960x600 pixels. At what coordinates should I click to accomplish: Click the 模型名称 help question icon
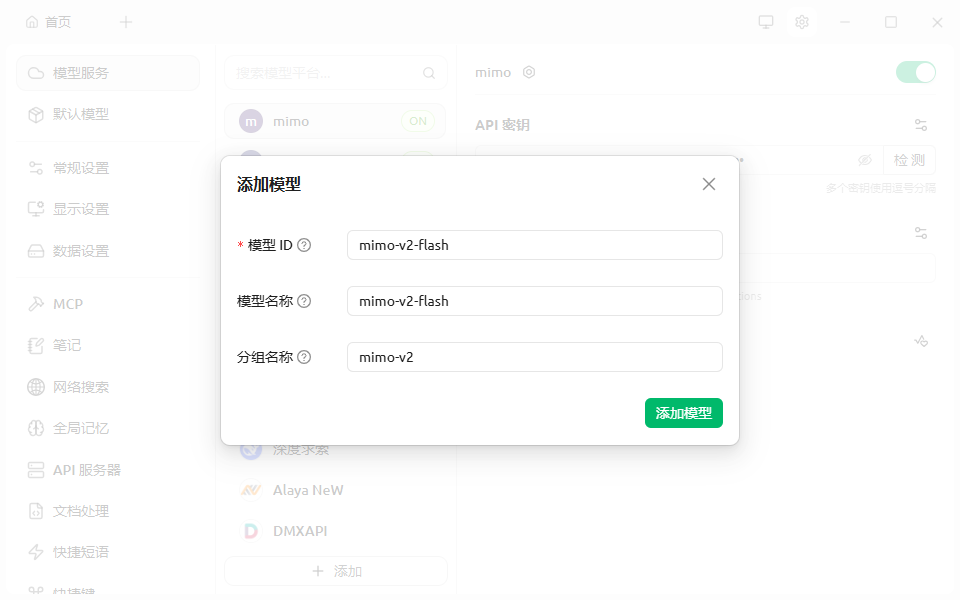pos(304,301)
